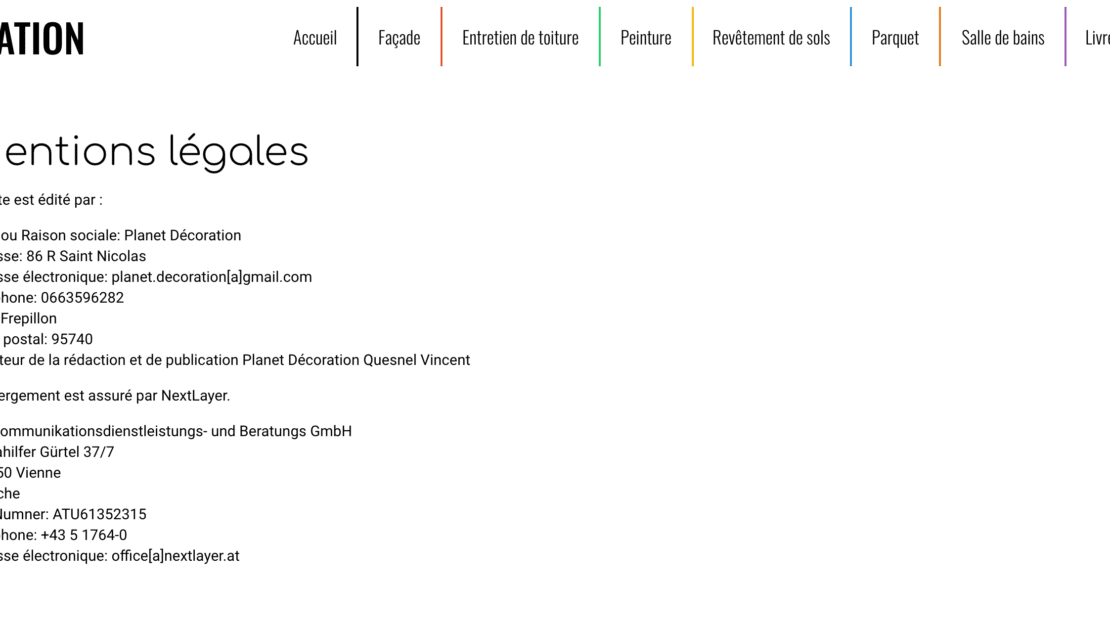
Task: Click the partially visible Livr menu item
Action: click(x=1097, y=37)
